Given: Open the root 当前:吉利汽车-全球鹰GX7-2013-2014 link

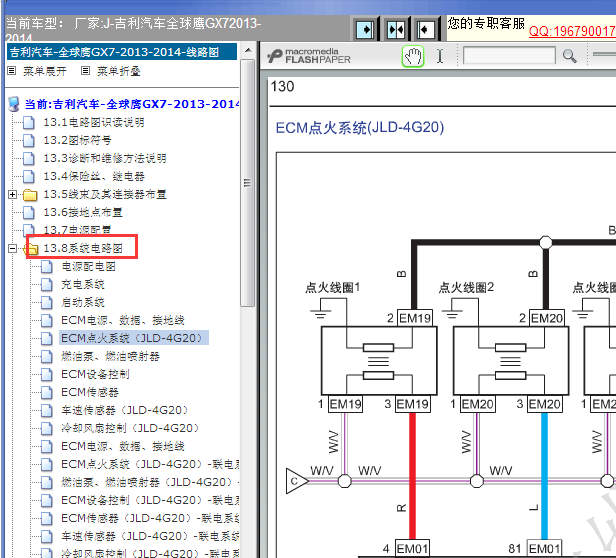Looking at the screenshot, I should [132, 104].
